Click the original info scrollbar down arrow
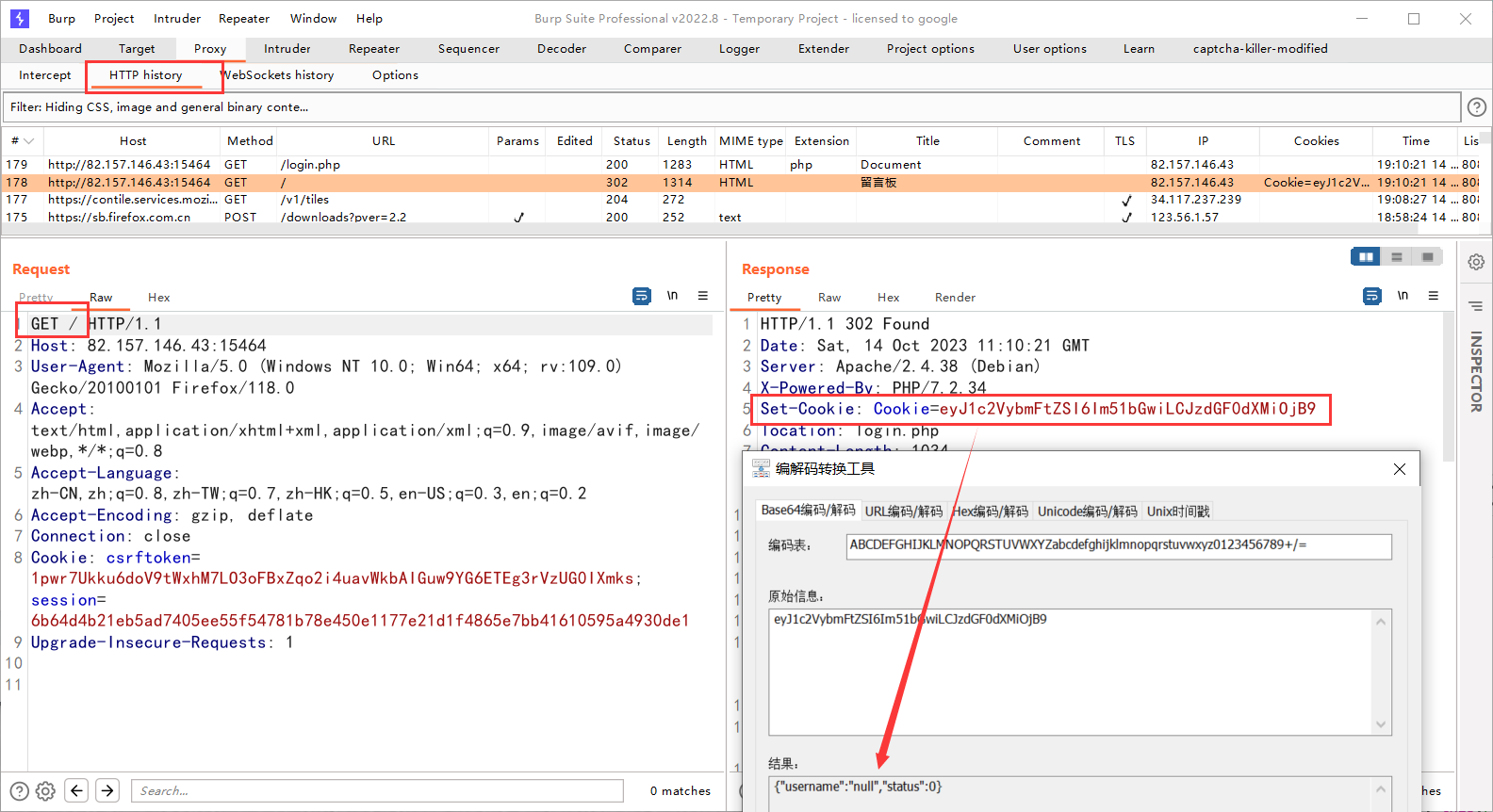Viewport: 1493px width, 812px height. click(1381, 724)
